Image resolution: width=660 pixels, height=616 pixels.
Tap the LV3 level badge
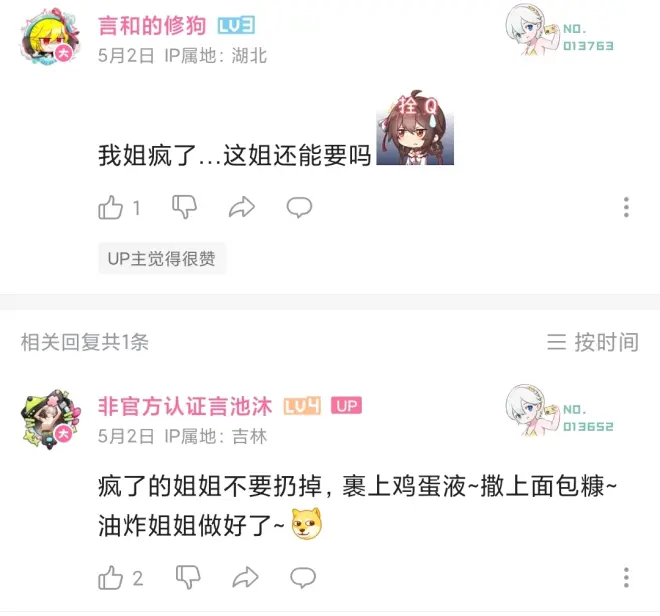point(236,26)
